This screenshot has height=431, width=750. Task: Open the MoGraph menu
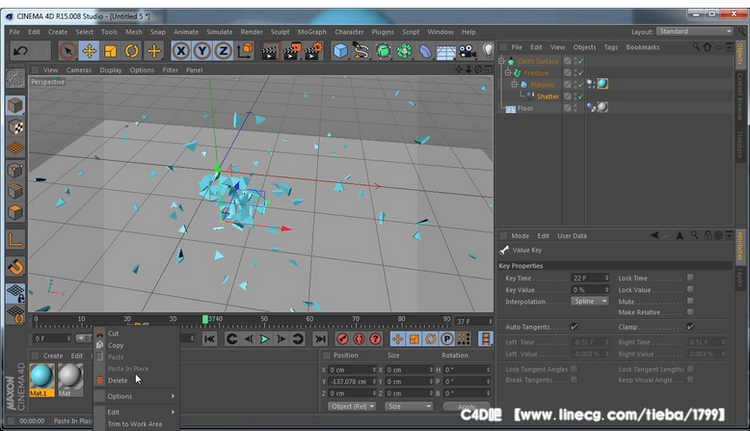tap(312, 32)
